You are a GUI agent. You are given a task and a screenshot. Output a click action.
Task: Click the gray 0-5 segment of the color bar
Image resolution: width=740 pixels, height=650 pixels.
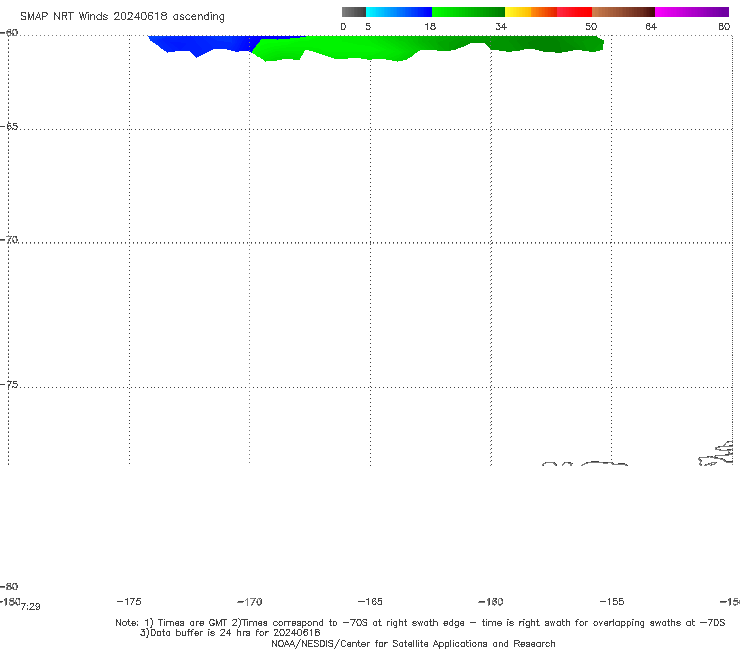354,12
